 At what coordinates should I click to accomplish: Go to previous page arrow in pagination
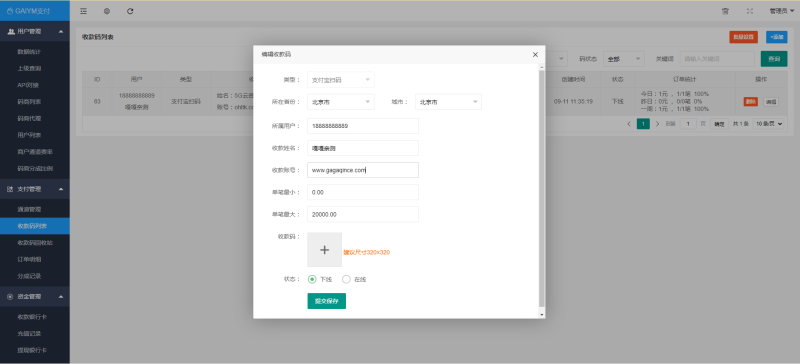(x=629, y=124)
